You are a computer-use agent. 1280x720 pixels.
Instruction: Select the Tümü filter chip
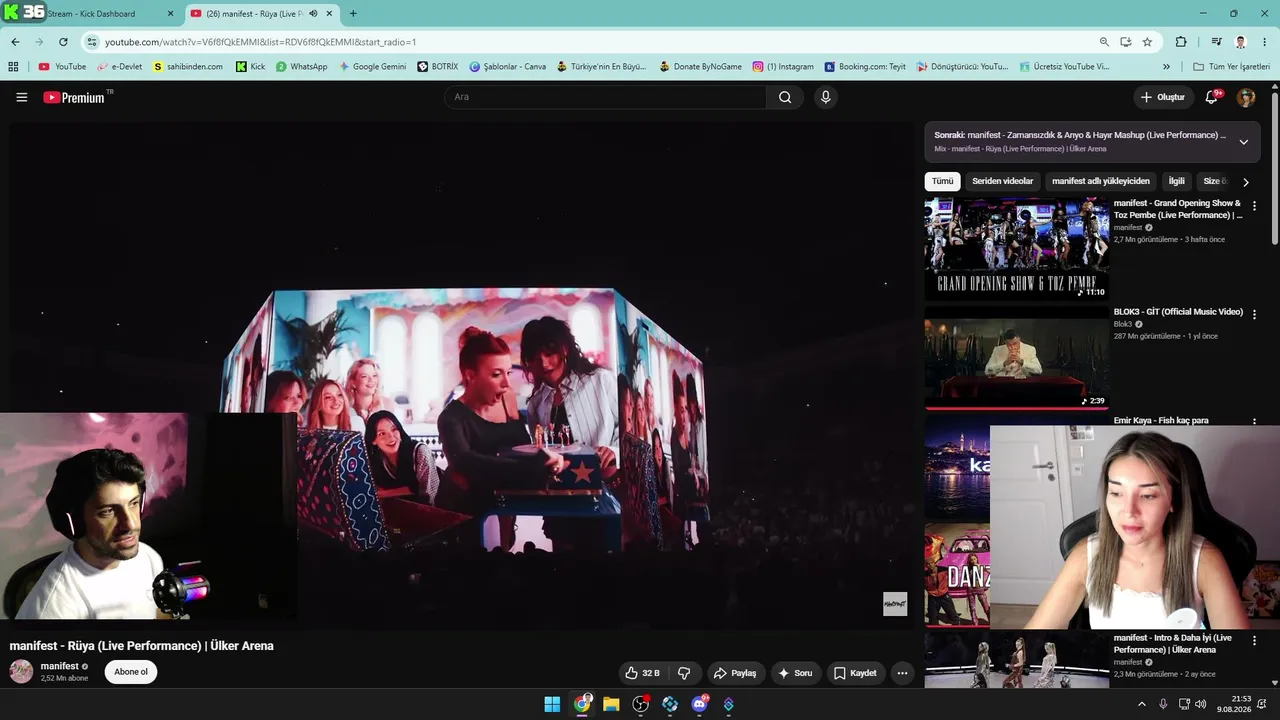click(x=942, y=181)
